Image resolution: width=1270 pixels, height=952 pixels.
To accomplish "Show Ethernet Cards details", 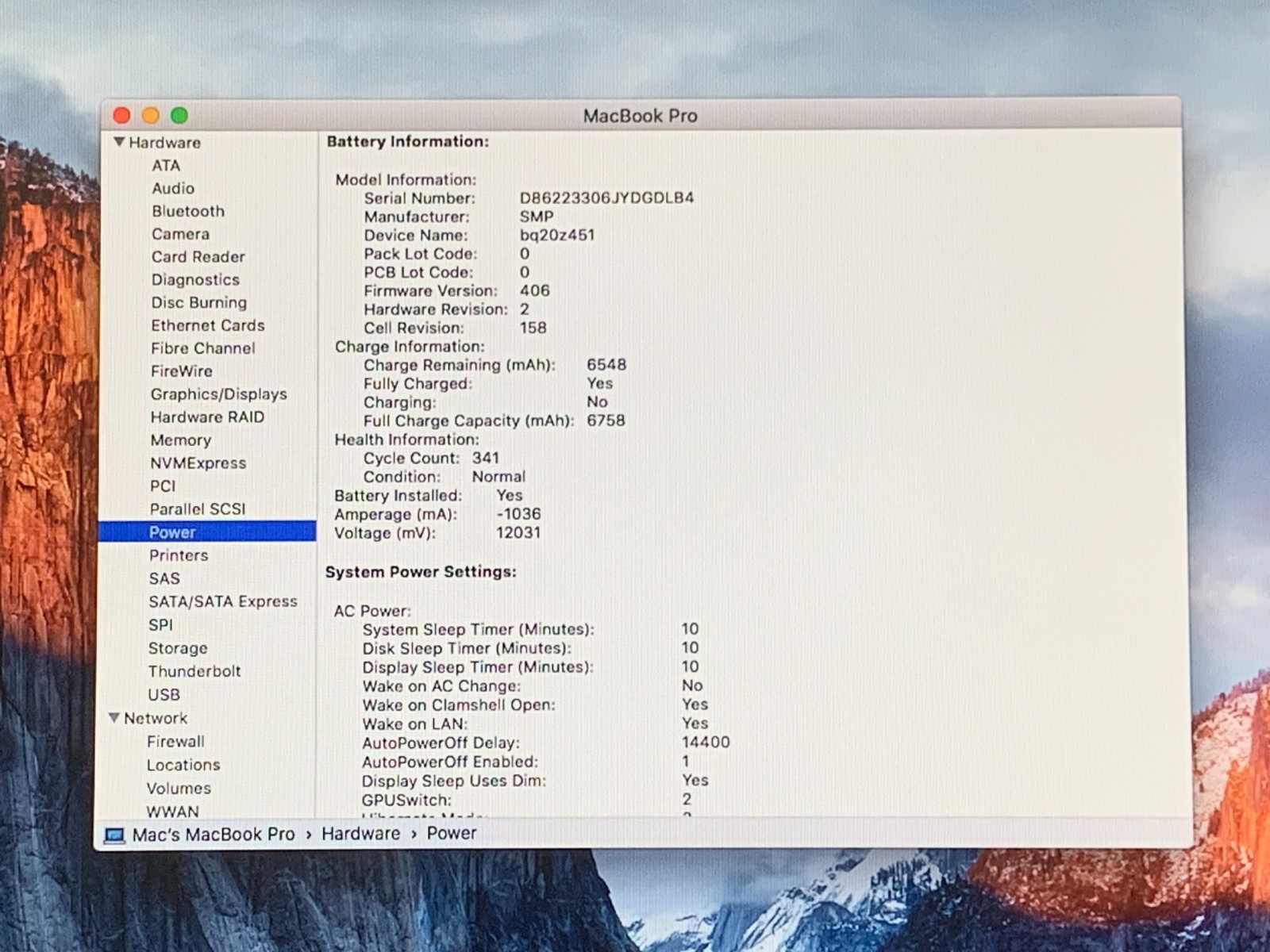I will pyautogui.click(x=208, y=326).
